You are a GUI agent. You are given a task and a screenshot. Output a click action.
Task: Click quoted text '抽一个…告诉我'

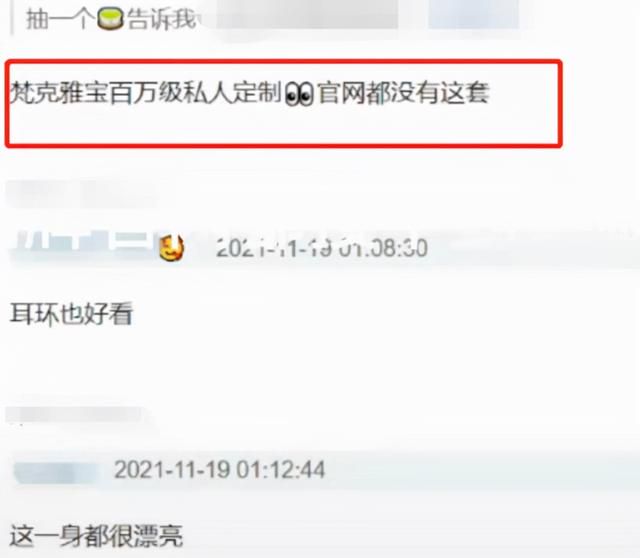coord(111,19)
